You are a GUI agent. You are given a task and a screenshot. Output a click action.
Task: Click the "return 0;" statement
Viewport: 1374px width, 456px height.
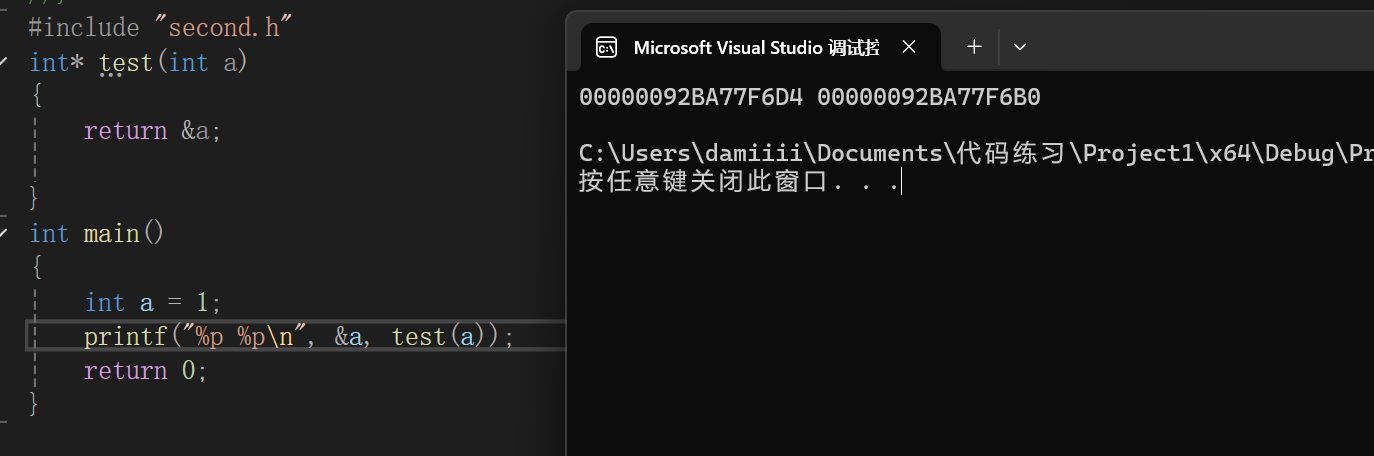point(145,371)
